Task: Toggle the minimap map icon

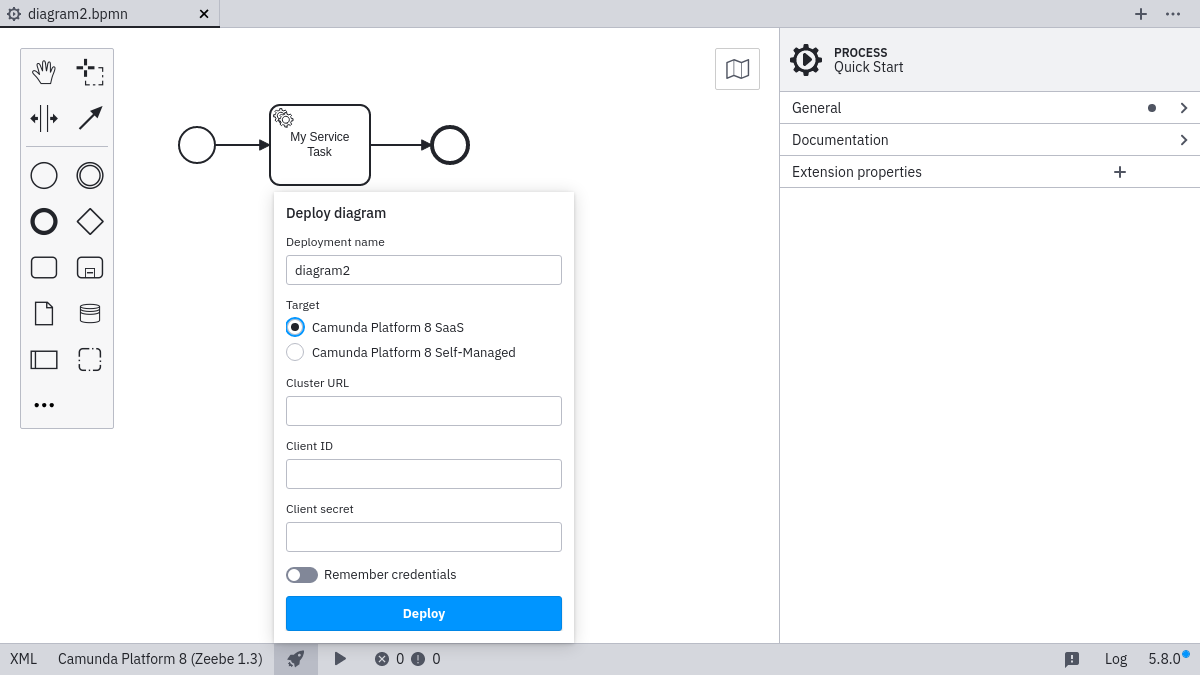Action: pyautogui.click(x=737, y=69)
